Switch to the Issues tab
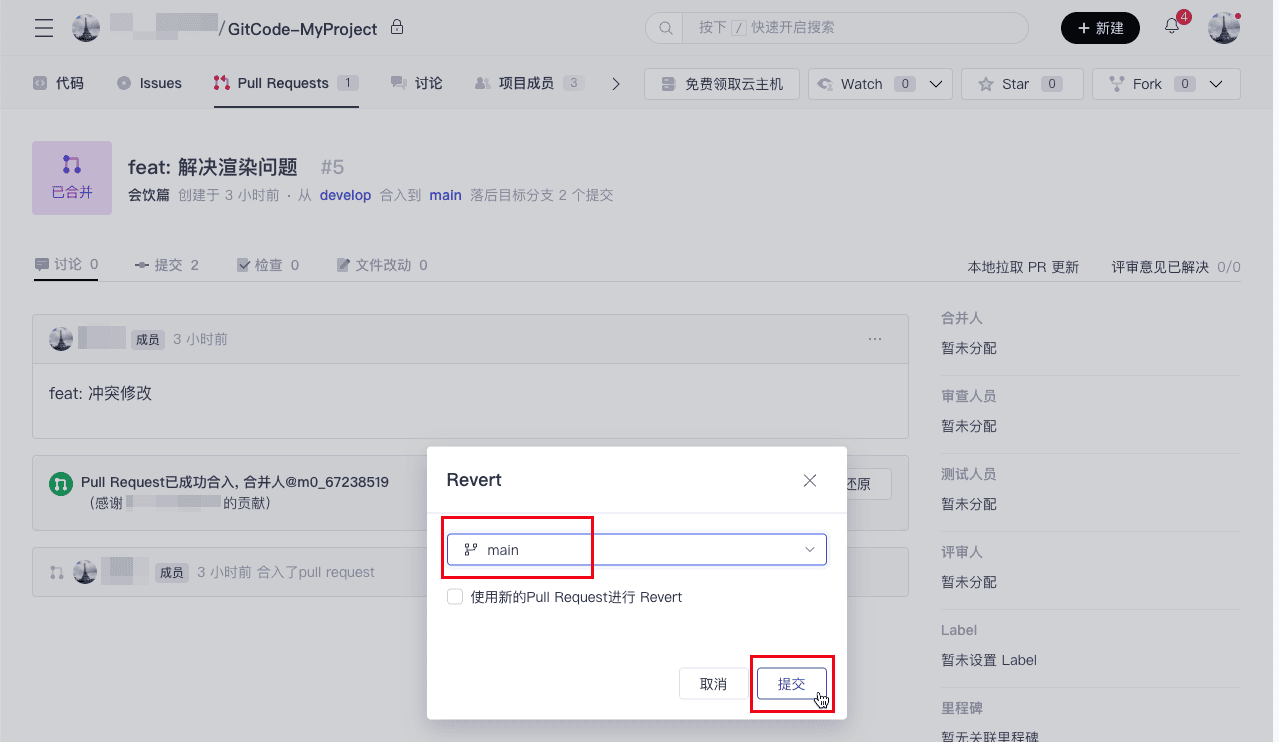 [150, 84]
